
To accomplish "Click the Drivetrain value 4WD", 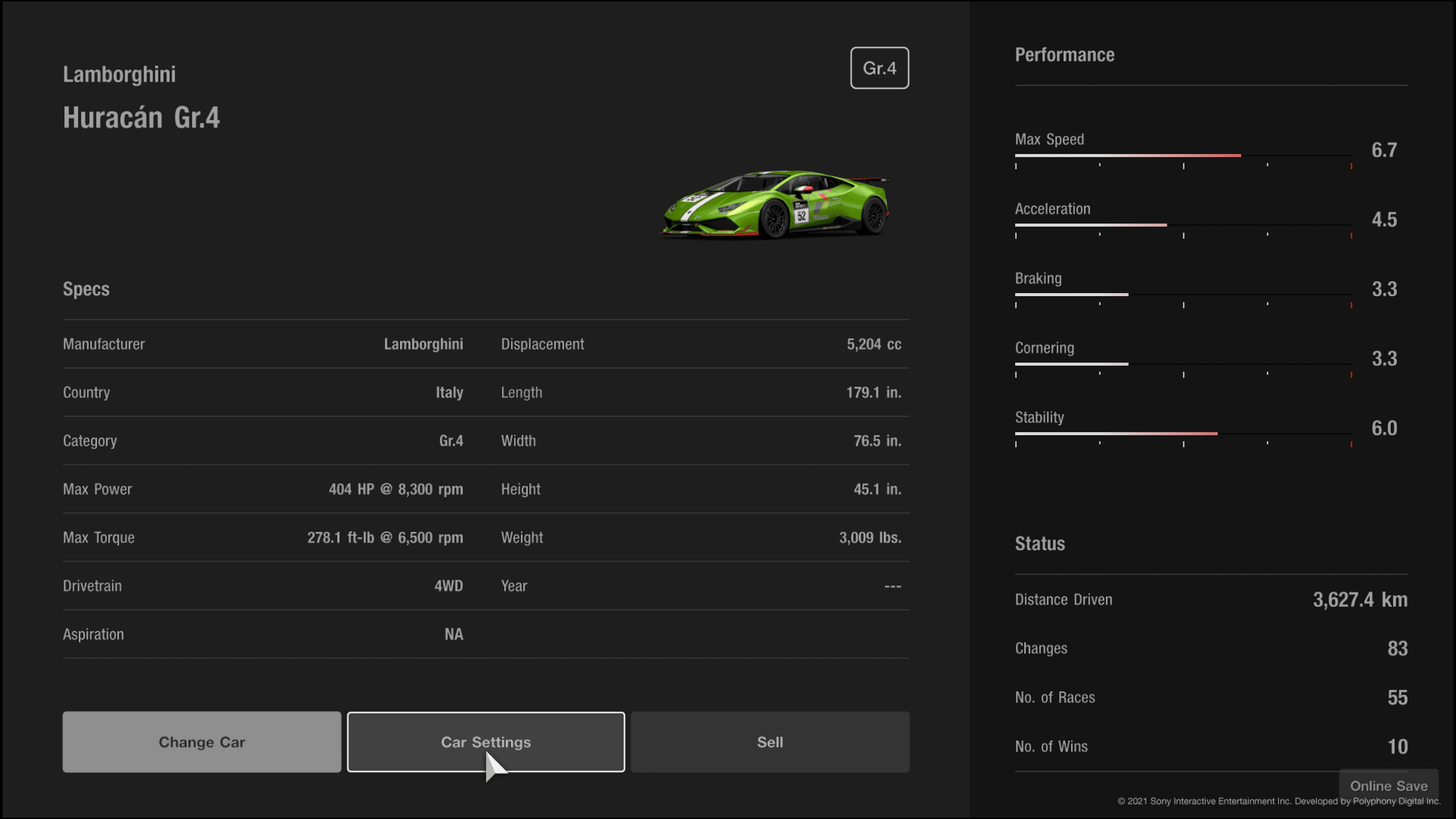I will (448, 585).
